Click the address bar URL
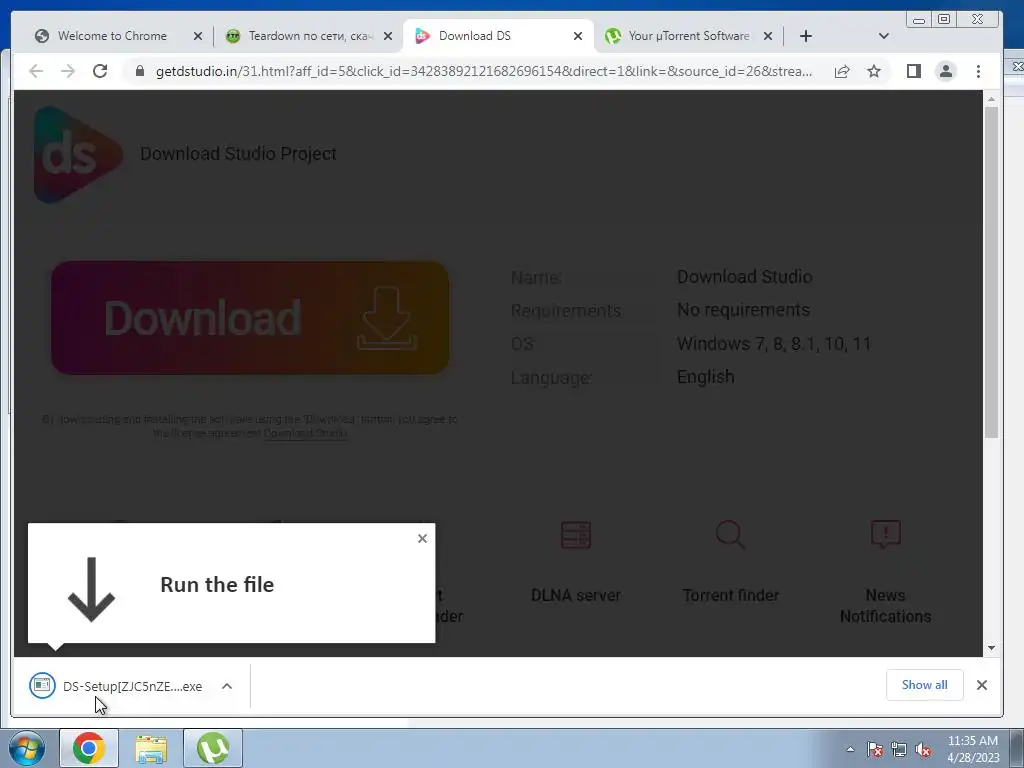The image size is (1024, 768). pyautogui.click(x=483, y=71)
